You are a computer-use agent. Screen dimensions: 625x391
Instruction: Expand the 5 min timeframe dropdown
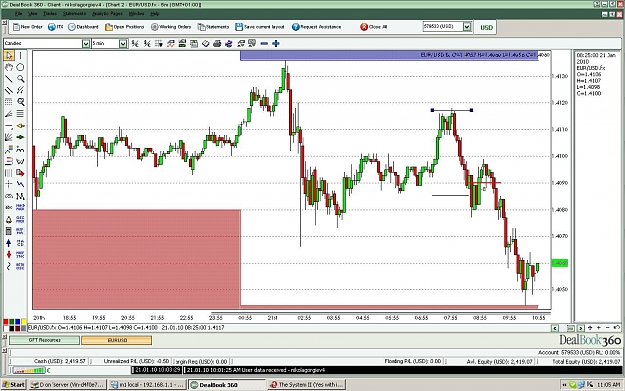(123, 43)
